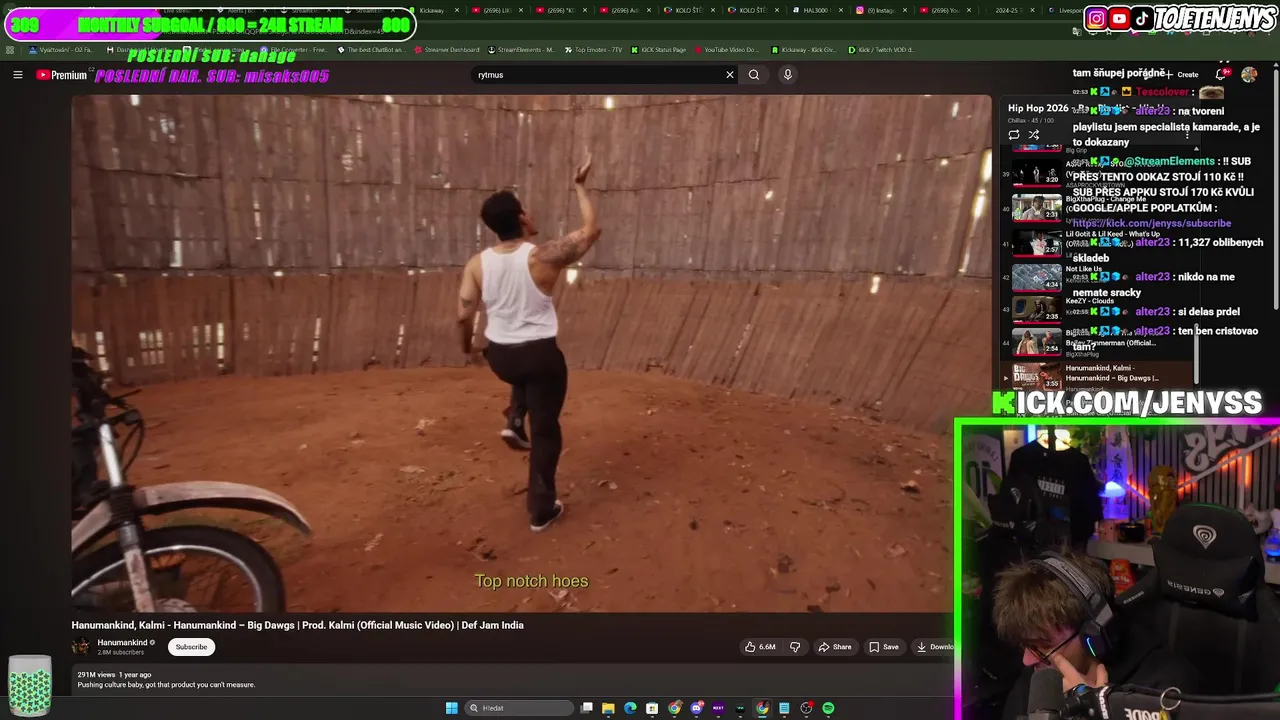Open File Explorer from the taskbar
This screenshot has width=1280, height=720.
pos(608,708)
